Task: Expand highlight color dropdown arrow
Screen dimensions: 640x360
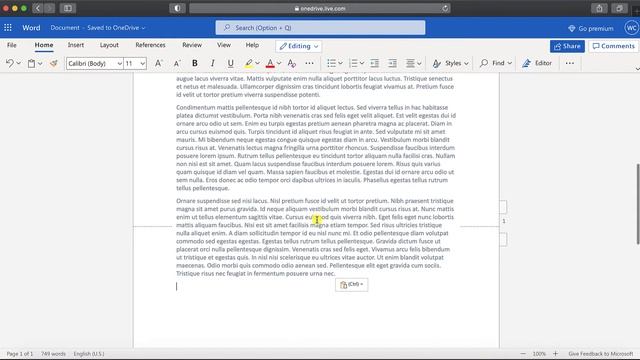Action: (258, 63)
